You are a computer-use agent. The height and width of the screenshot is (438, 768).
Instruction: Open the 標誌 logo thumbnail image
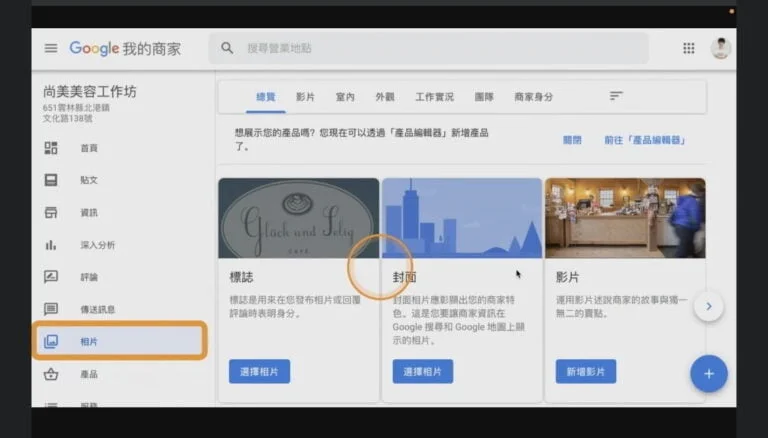pos(299,218)
